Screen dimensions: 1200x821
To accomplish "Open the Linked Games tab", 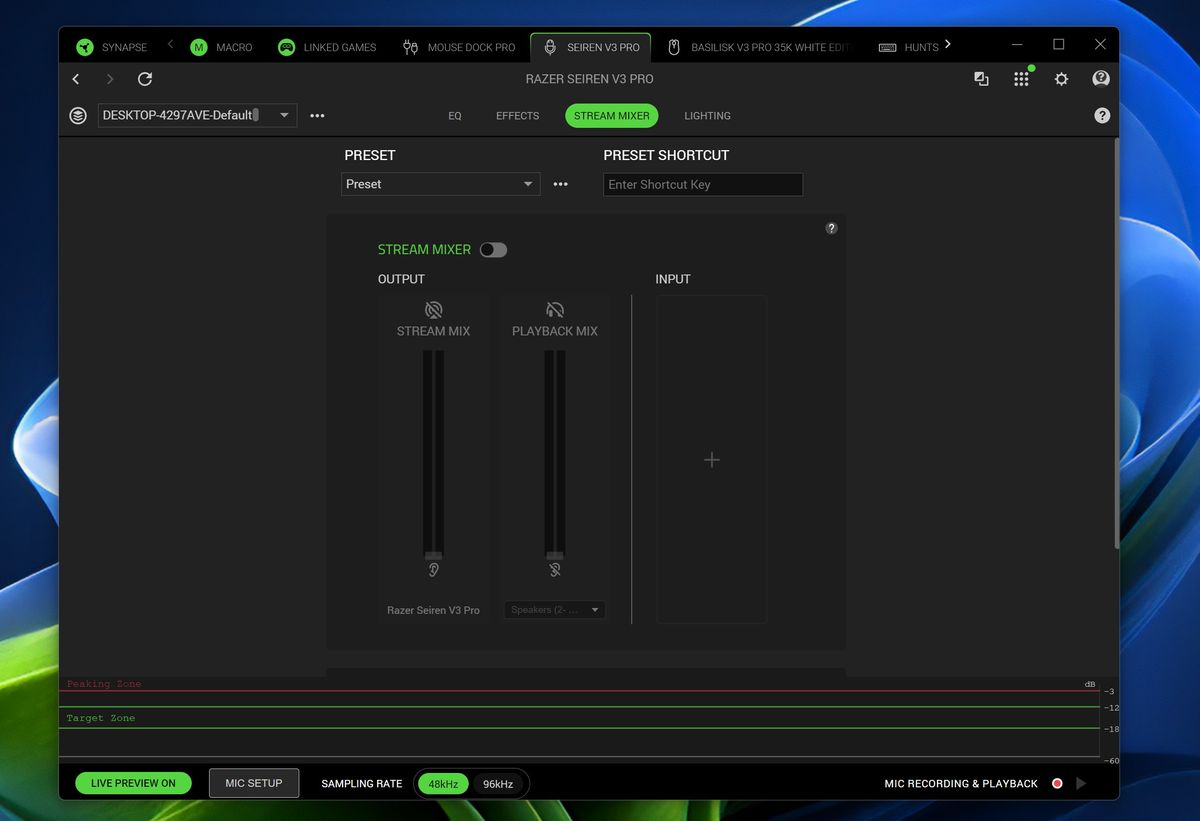I will coord(327,47).
